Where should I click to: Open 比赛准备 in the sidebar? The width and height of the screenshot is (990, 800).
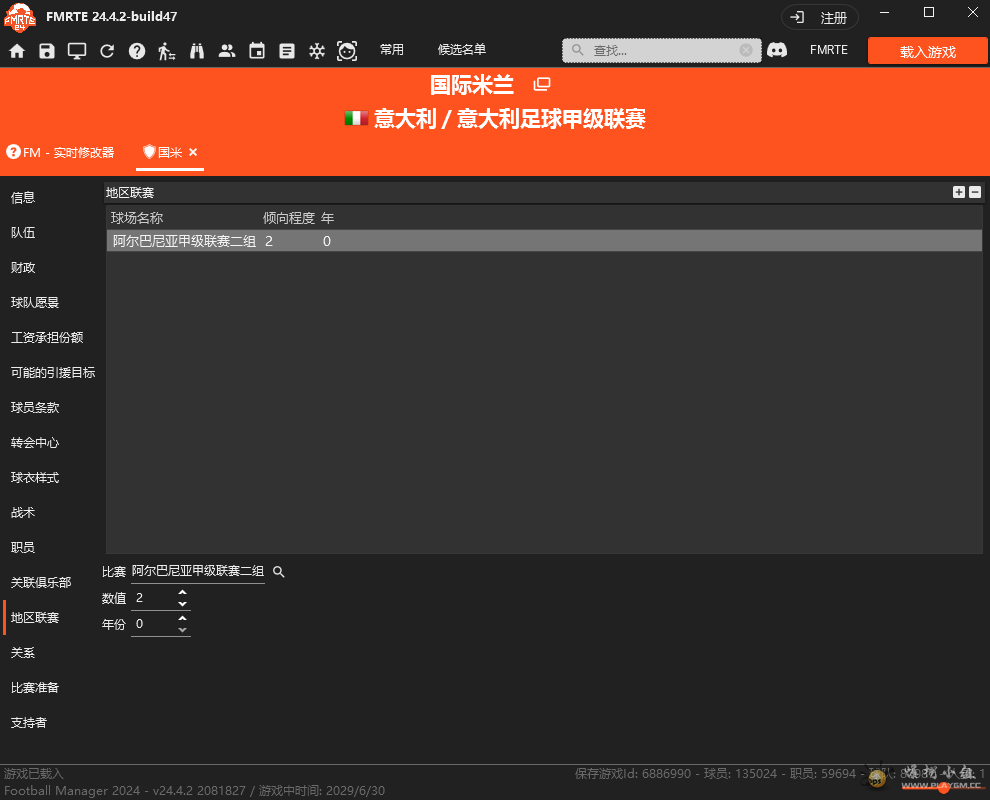tap(35, 688)
